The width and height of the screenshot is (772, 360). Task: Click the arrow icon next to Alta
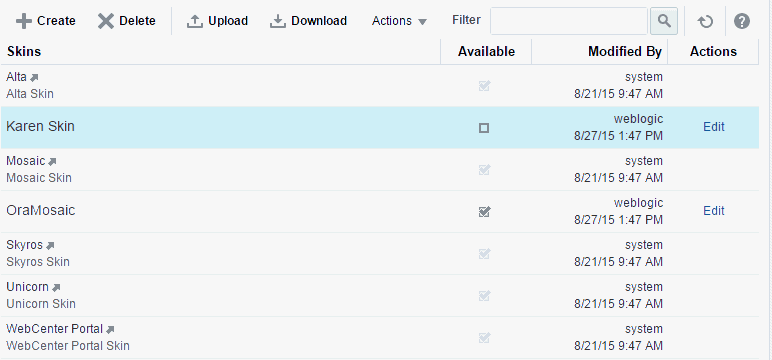[x=34, y=78]
